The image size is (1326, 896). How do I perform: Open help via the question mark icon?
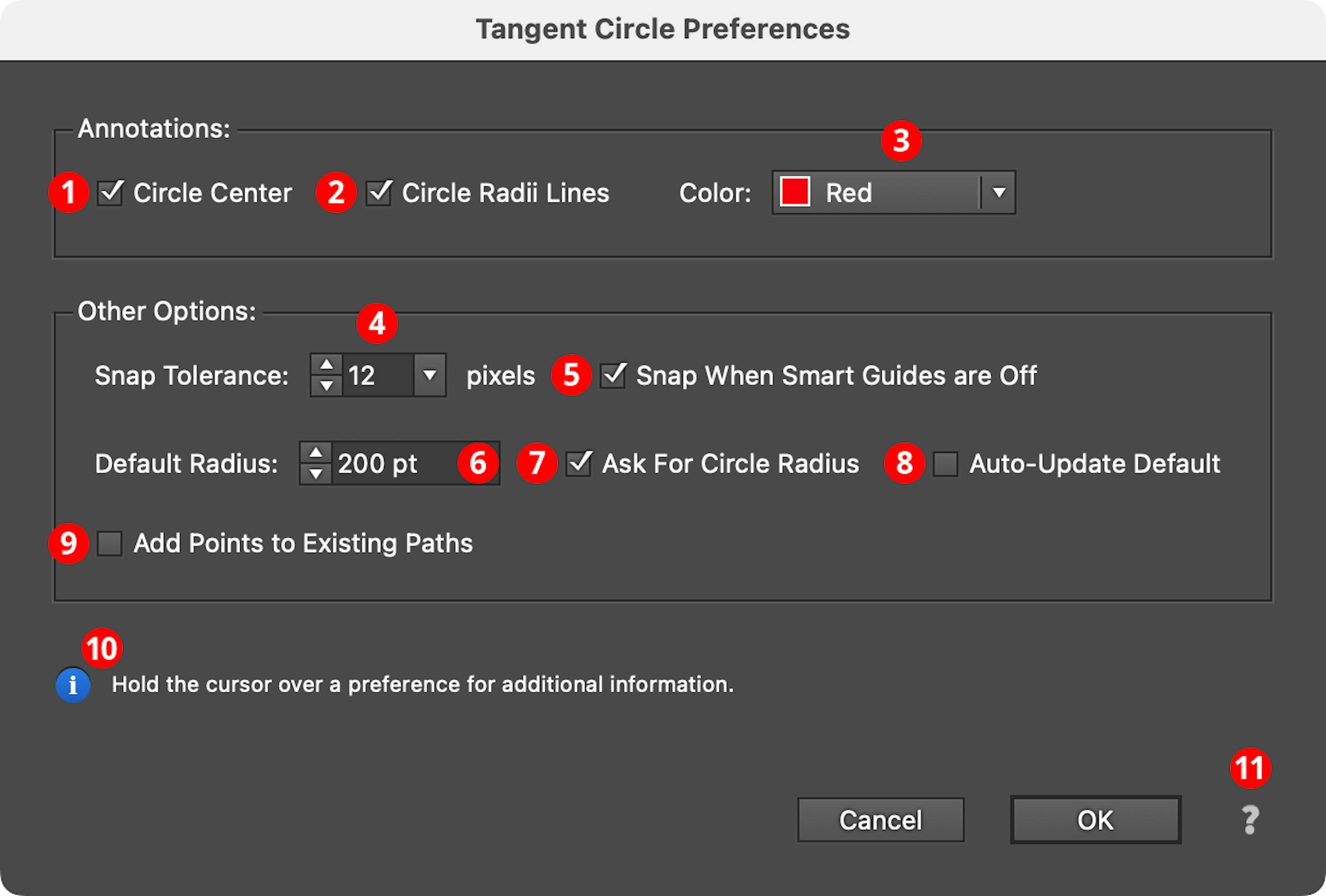(1250, 820)
